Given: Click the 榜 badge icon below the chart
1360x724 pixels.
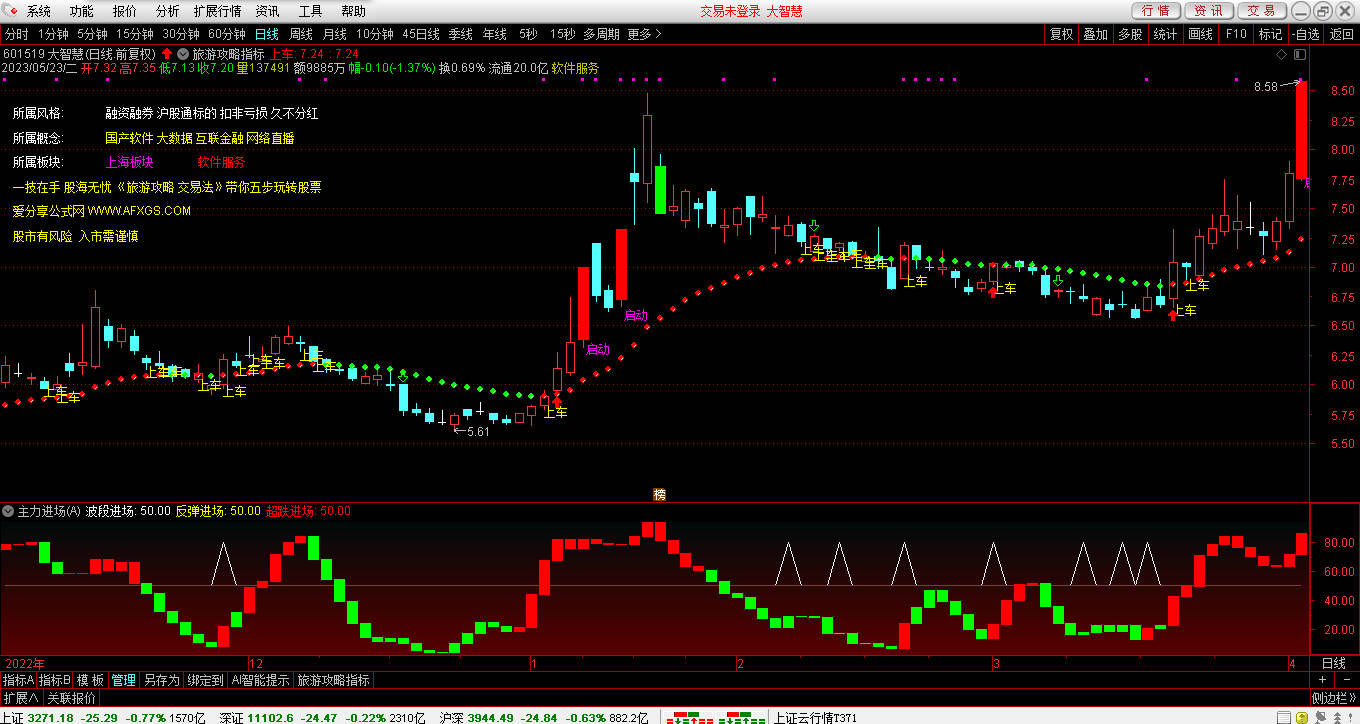Looking at the screenshot, I should click(x=659, y=494).
